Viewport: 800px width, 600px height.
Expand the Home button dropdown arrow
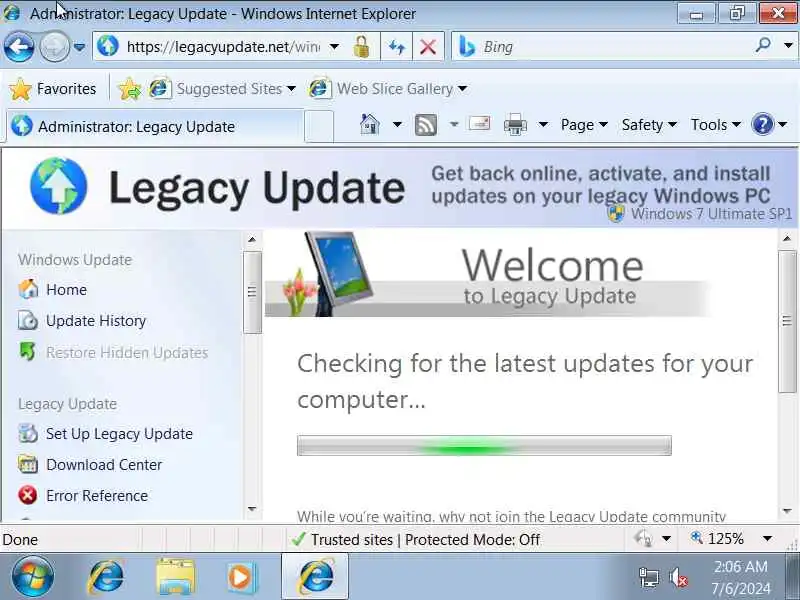[x=397, y=124]
